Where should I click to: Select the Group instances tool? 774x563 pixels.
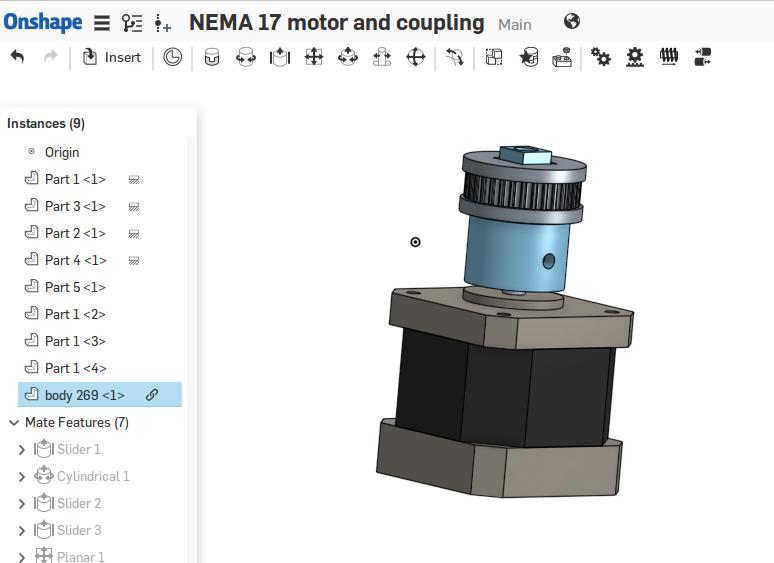pos(494,57)
